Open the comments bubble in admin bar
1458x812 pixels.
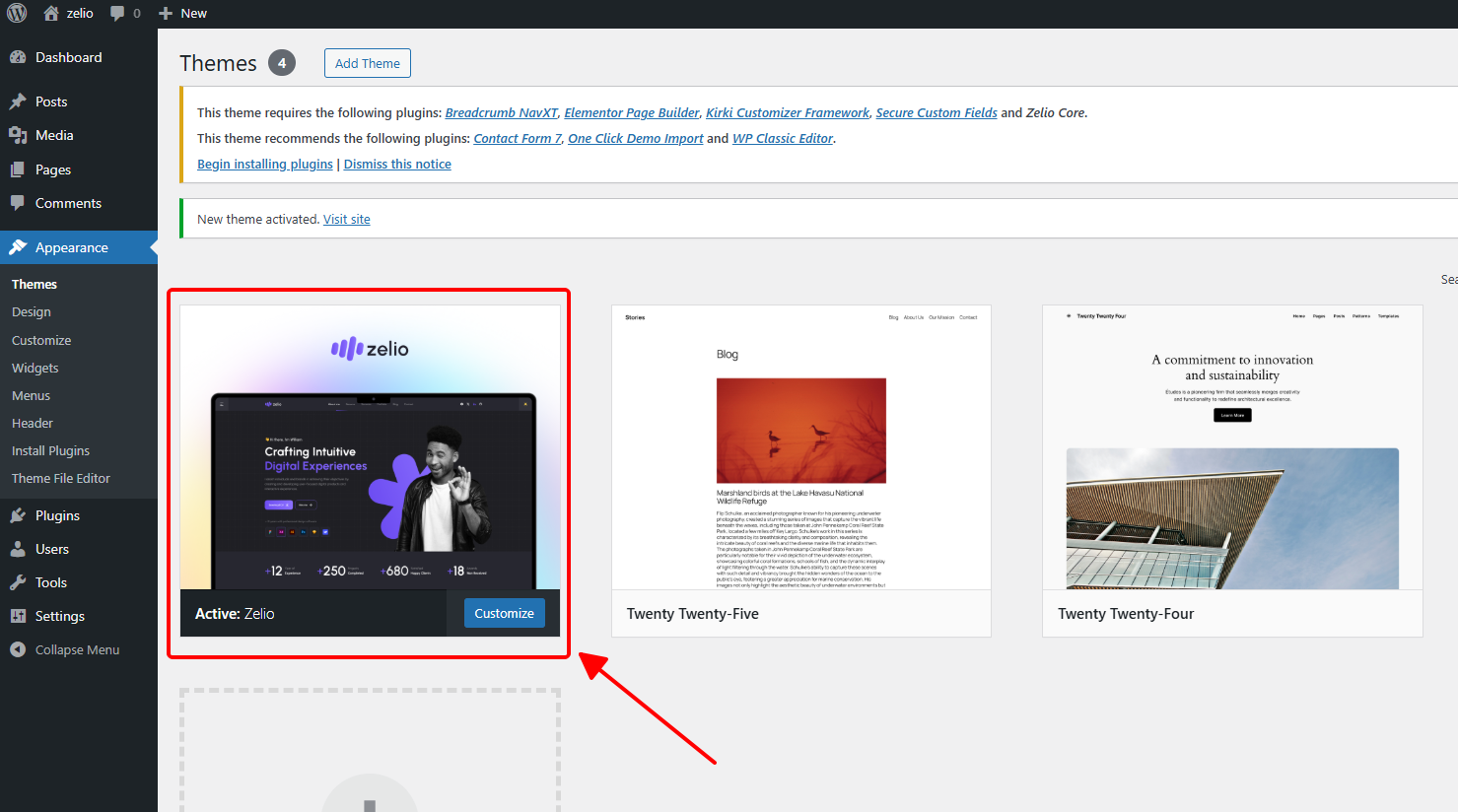tap(117, 13)
